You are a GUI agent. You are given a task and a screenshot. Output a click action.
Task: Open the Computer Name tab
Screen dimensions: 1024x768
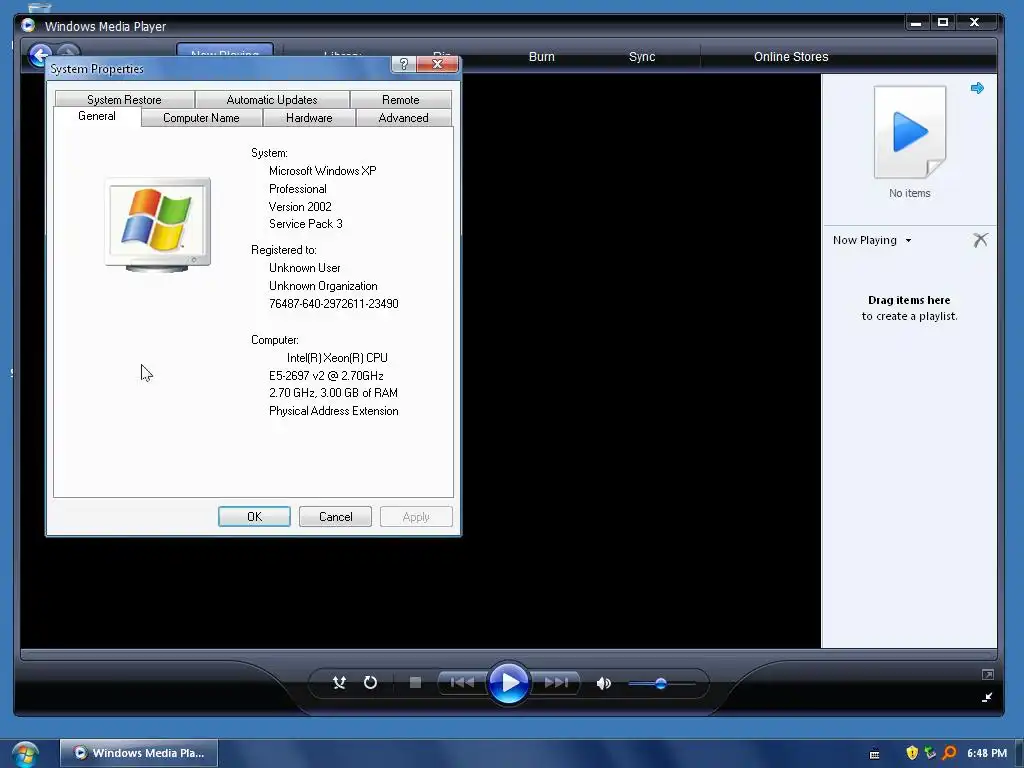(201, 118)
